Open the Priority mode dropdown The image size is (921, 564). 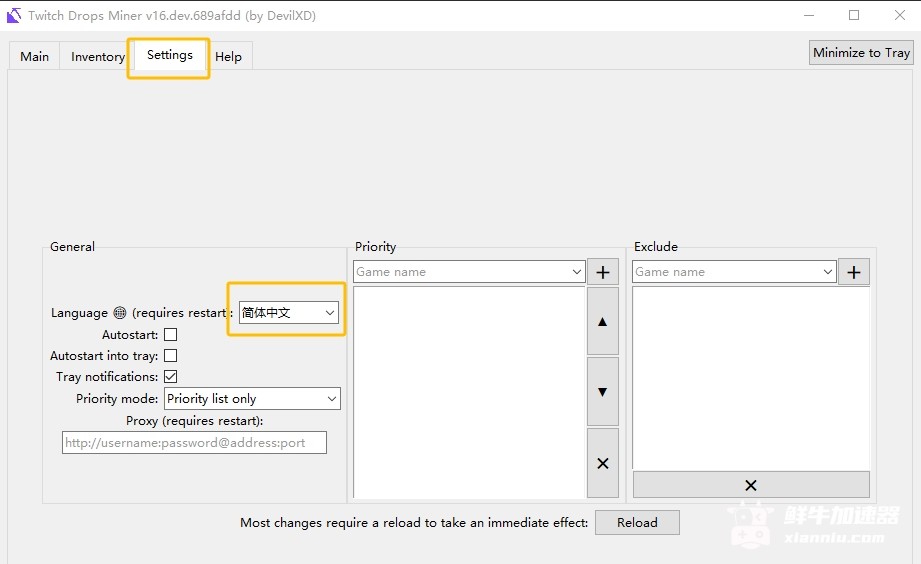point(252,399)
